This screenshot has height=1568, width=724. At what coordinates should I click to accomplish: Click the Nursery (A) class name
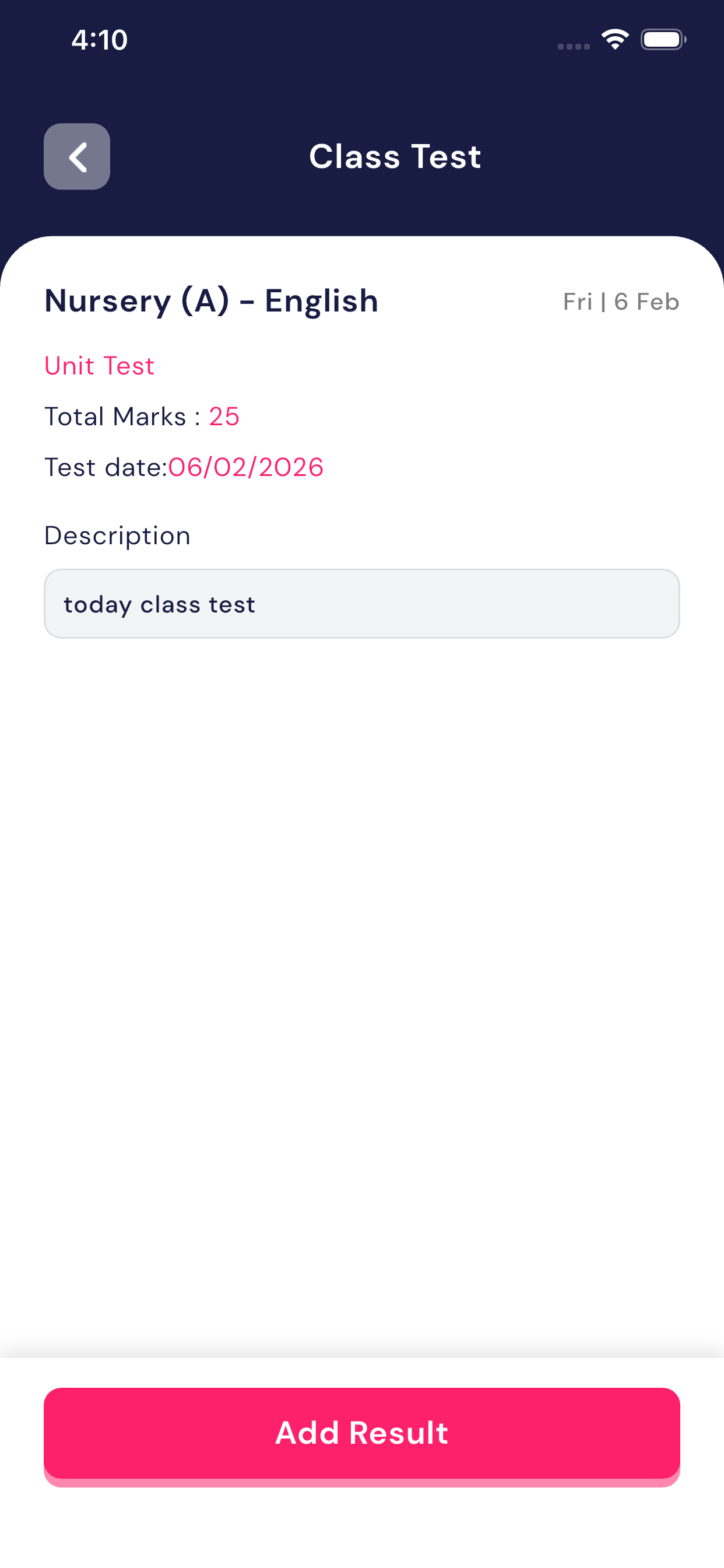pyautogui.click(x=137, y=302)
